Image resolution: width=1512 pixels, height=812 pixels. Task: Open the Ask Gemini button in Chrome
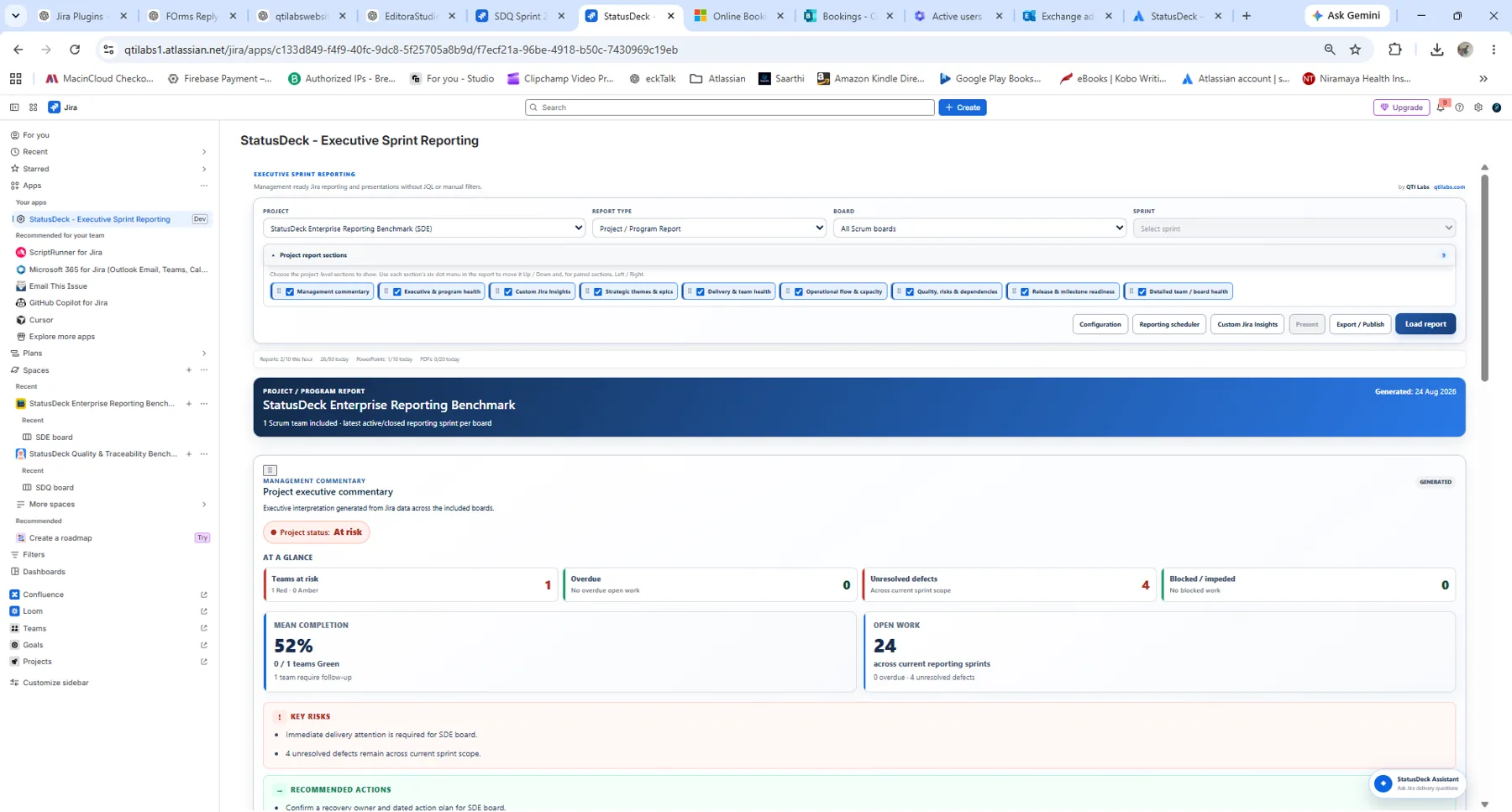(1347, 16)
